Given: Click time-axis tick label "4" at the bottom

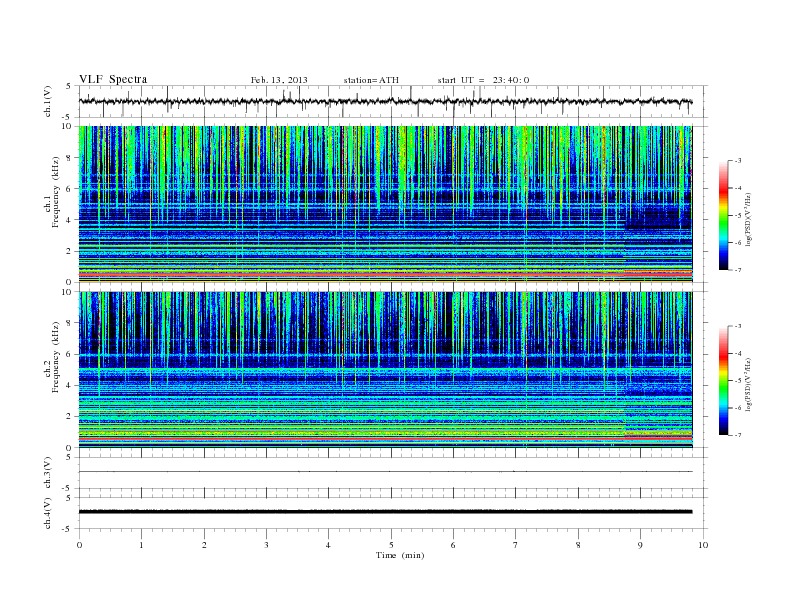Looking at the screenshot, I should pos(328,545).
